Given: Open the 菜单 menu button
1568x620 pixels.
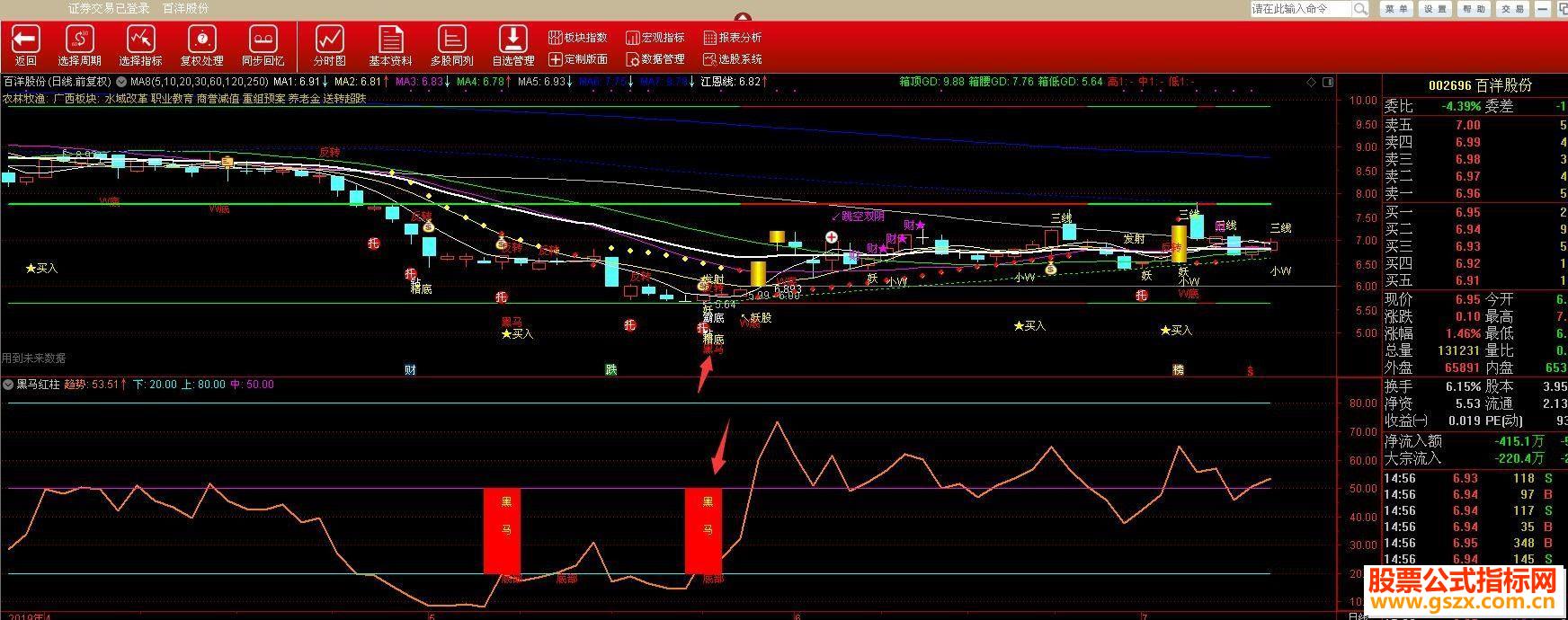Looking at the screenshot, I should [1396, 8].
